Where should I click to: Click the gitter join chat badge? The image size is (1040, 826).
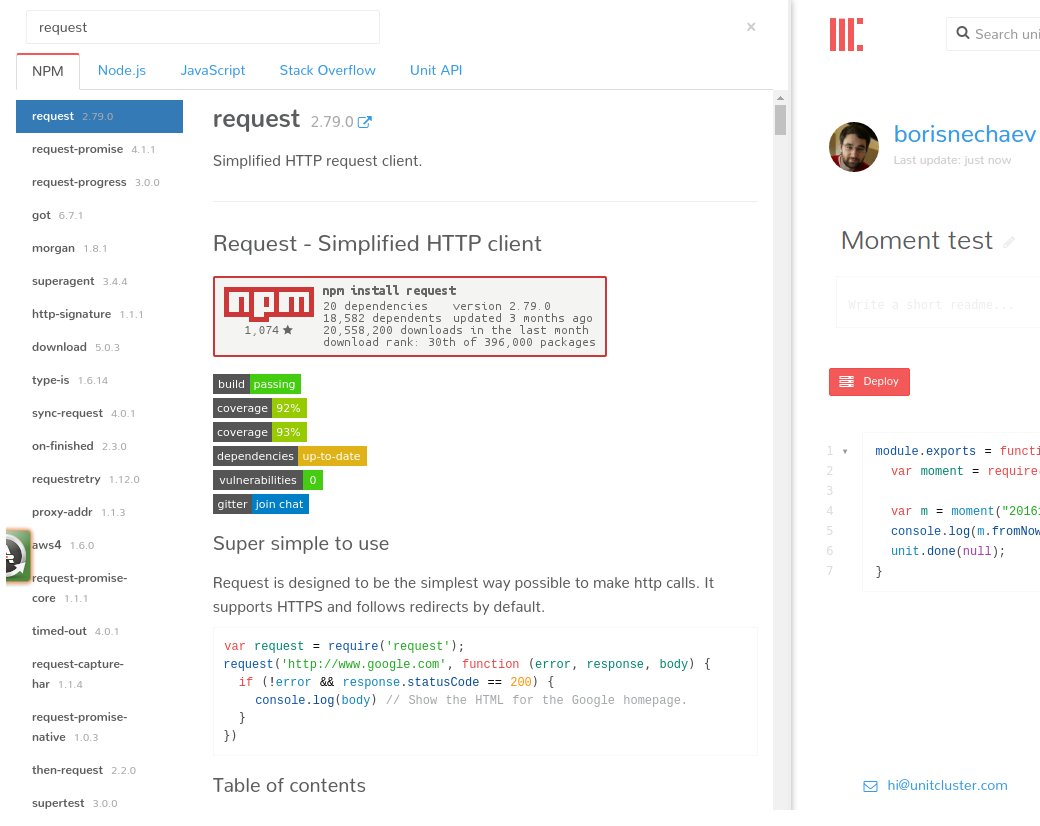point(260,504)
